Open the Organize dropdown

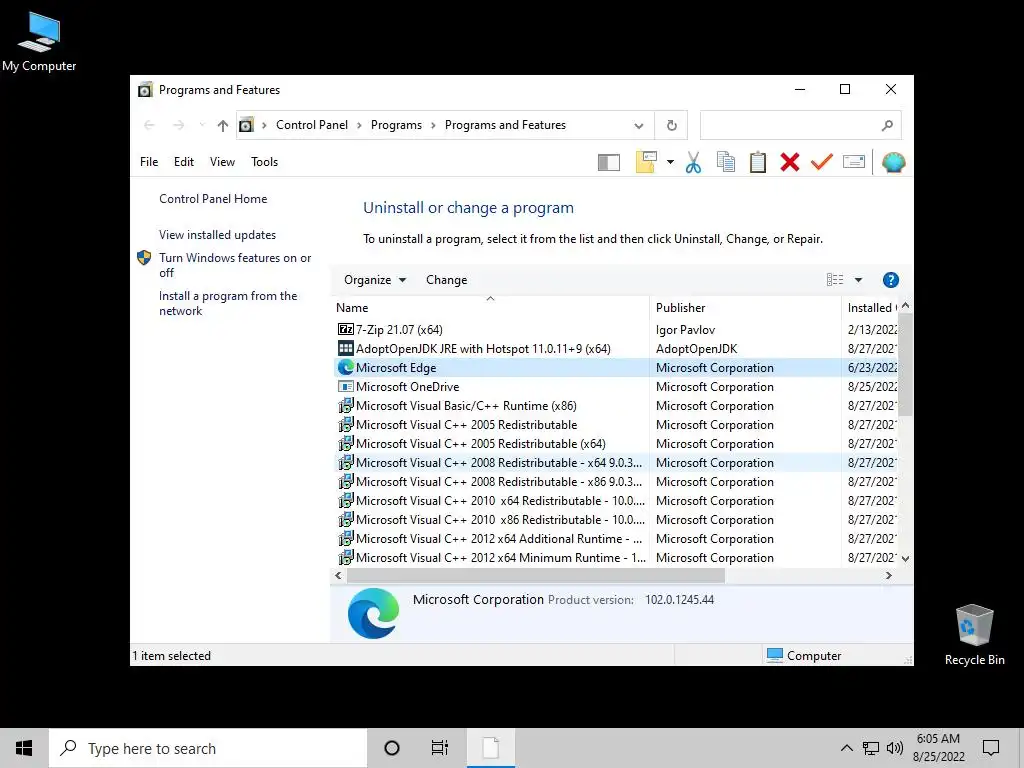[375, 280]
